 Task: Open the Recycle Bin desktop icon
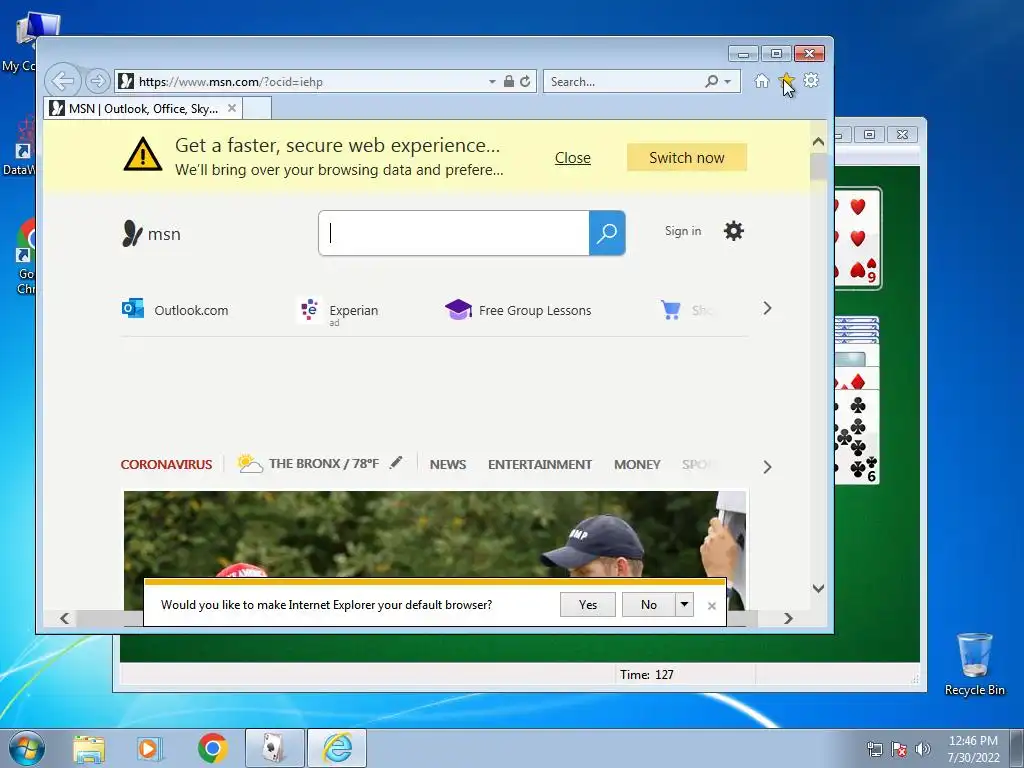(974, 664)
